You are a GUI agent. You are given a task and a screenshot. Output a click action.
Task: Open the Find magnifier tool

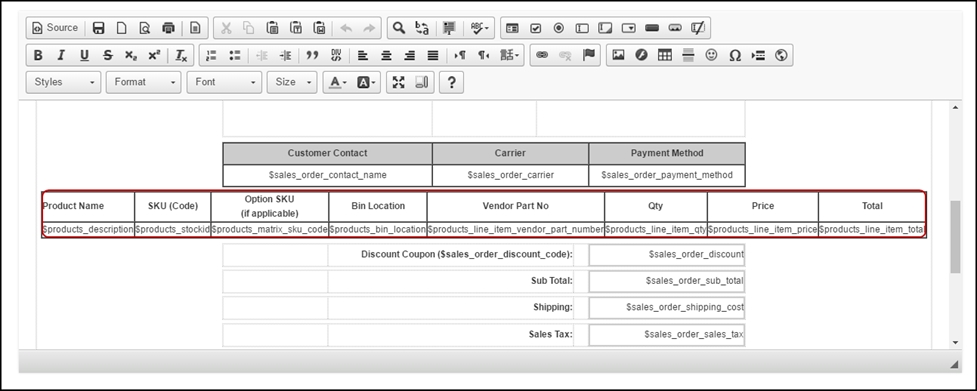tap(399, 28)
